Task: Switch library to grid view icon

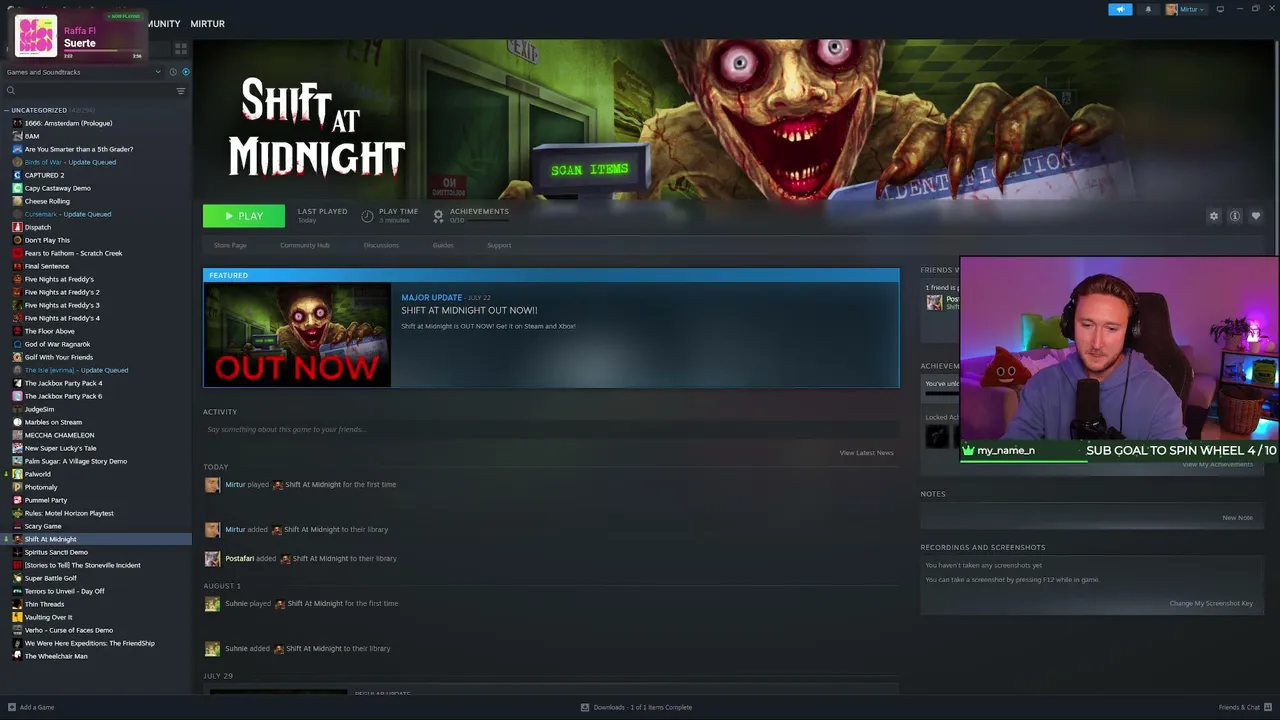Action: 181,48
